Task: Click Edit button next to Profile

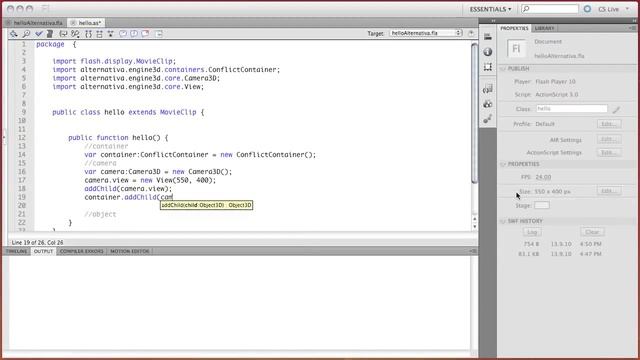Action: pos(609,124)
